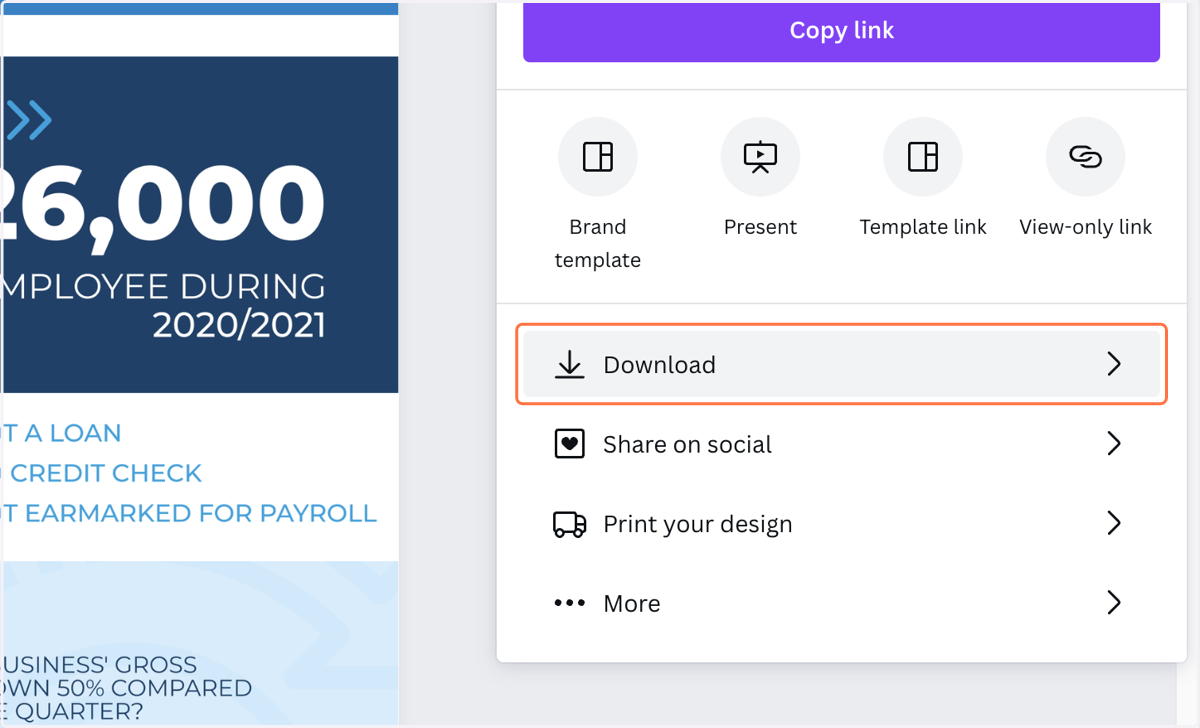This screenshot has height=728, width=1200.
Task: Select the Present screen icon
Action: 760,157
